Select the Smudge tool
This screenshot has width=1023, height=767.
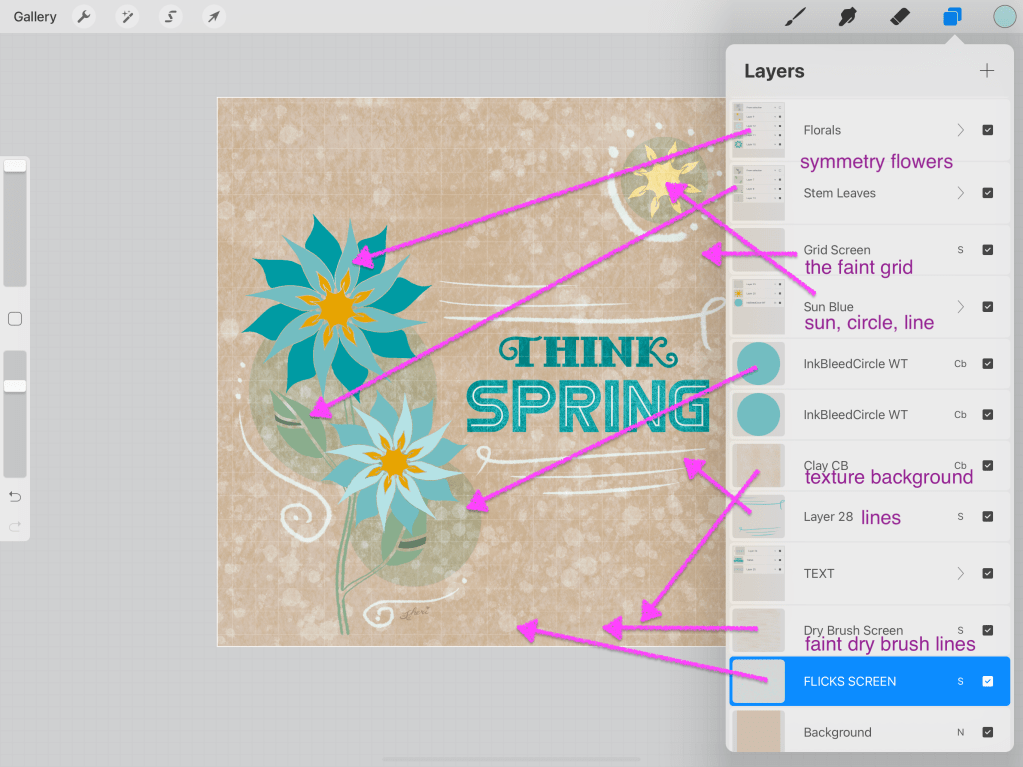pyautogui.click(x=848, y=17)
